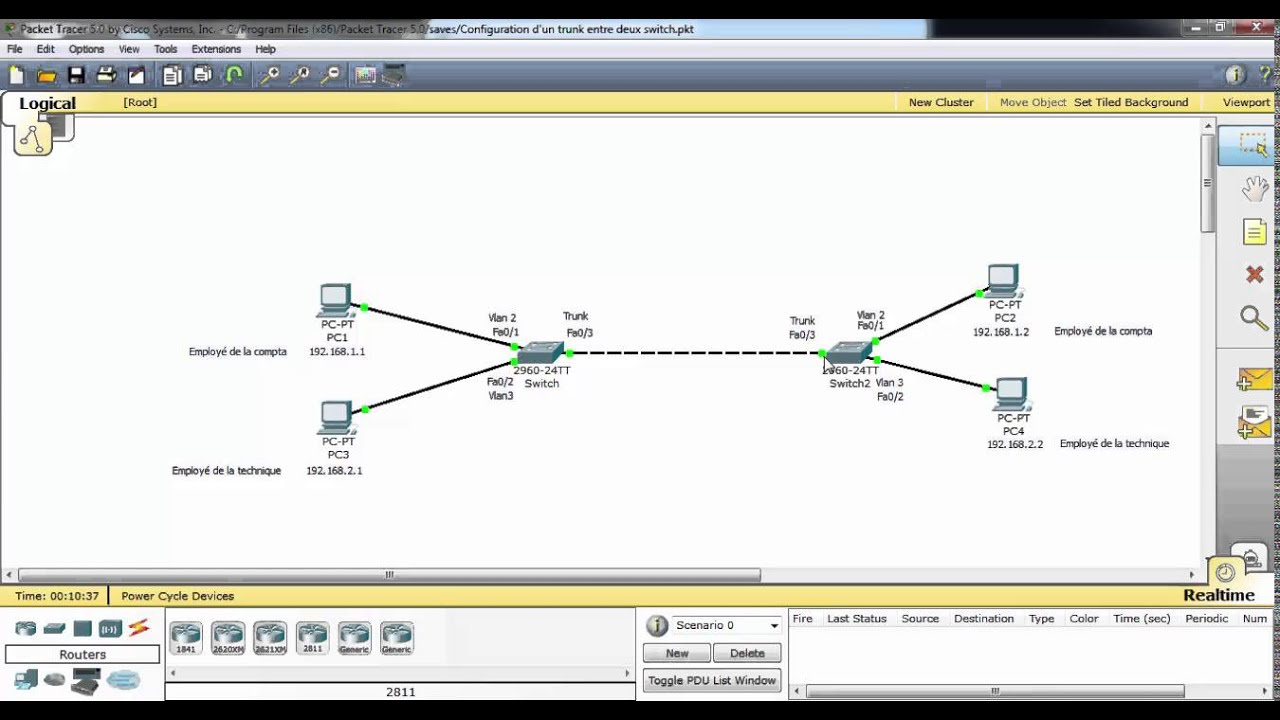
Task: Click the Zoom Reset magnifier icon
Action: click(299, 75)
